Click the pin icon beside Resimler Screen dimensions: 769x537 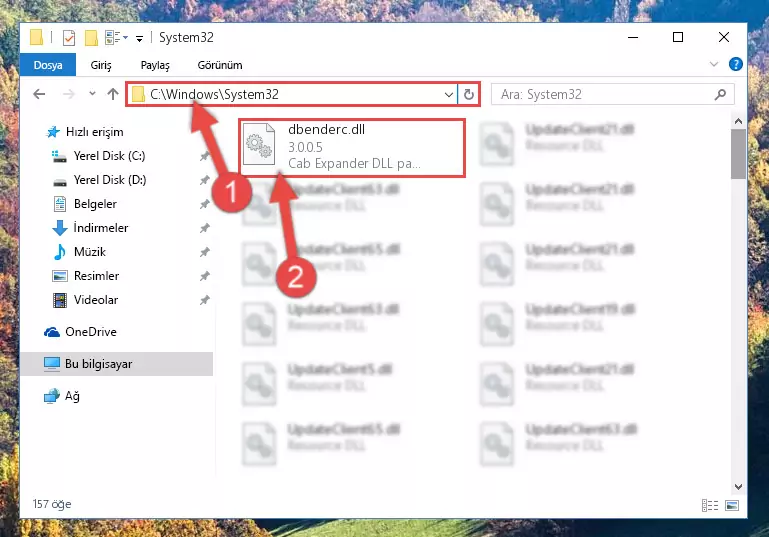click(x=205, y=276)
